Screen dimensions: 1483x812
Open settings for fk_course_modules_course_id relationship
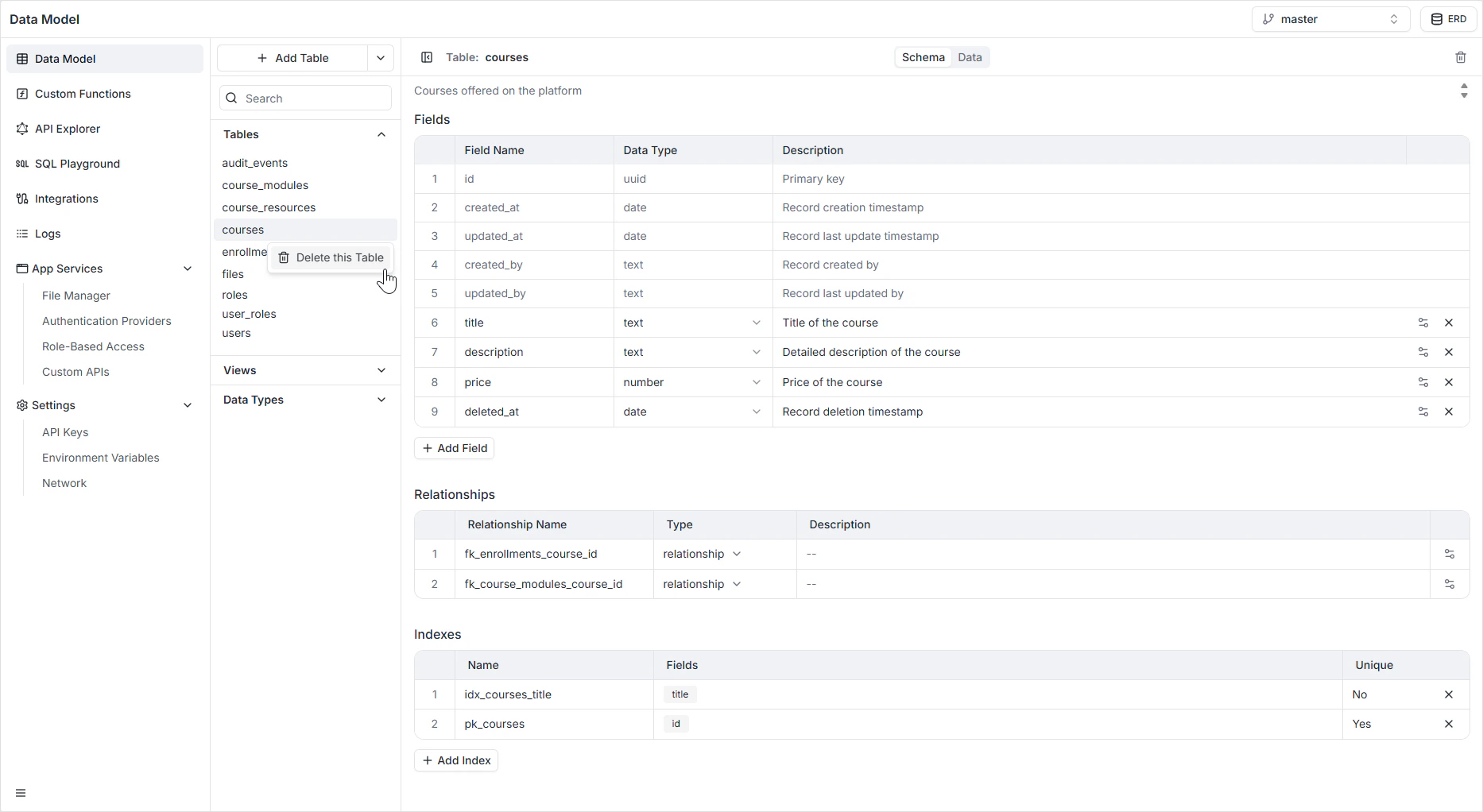coord(1450,584)
